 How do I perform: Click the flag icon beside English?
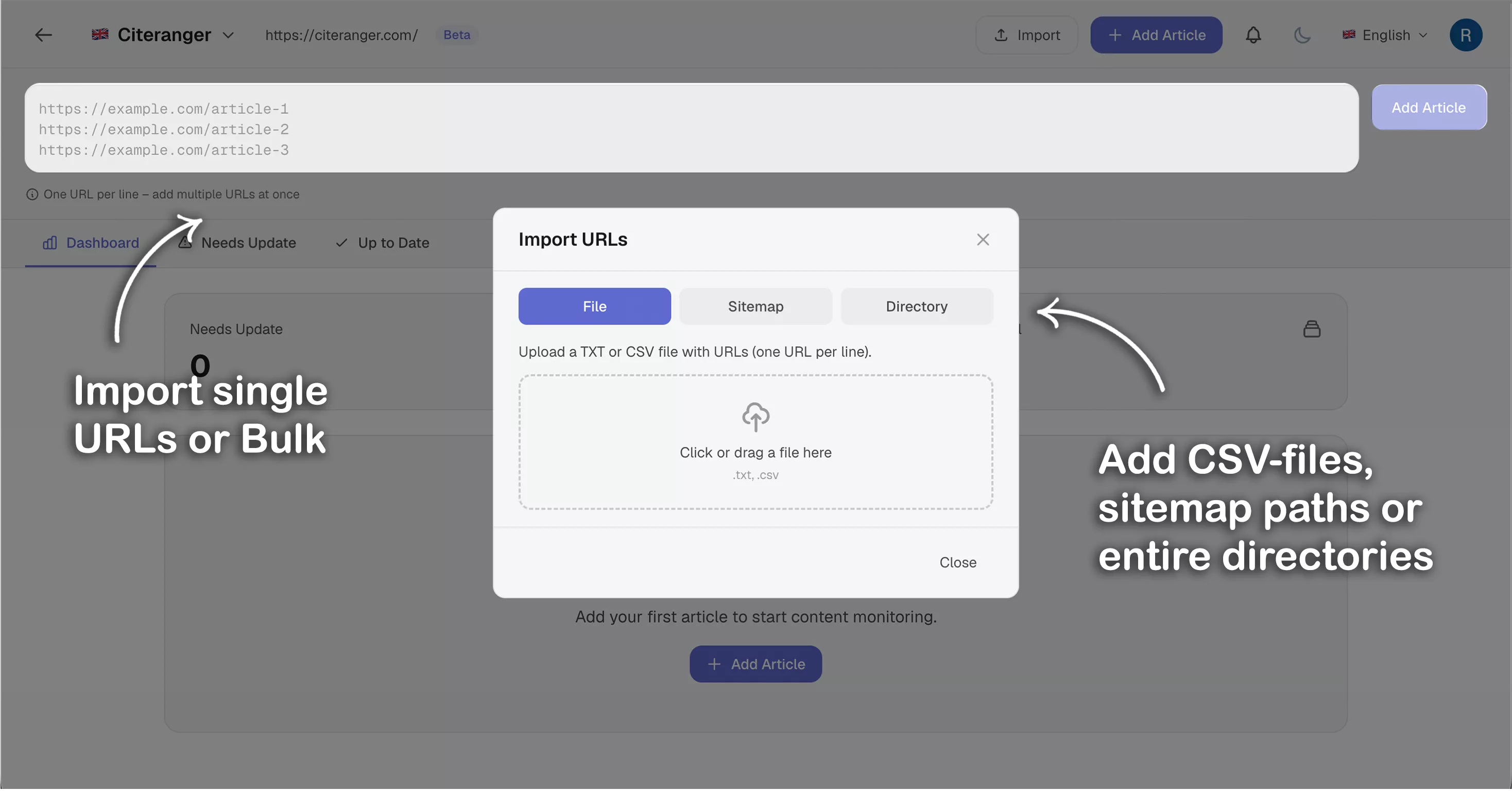click(x=1349, y=35)
